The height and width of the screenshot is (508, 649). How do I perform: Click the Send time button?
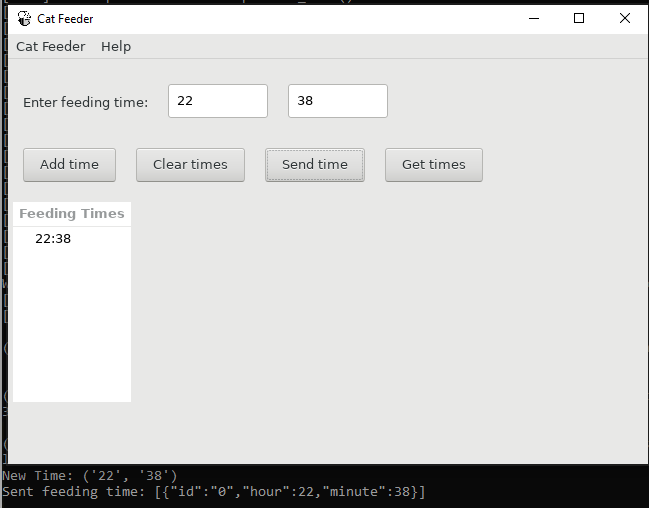(315, 165)
